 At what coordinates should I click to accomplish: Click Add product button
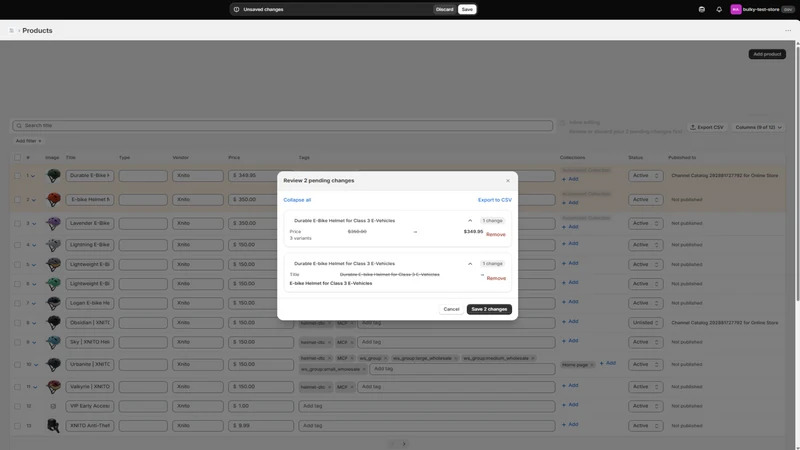pos(767,54)
